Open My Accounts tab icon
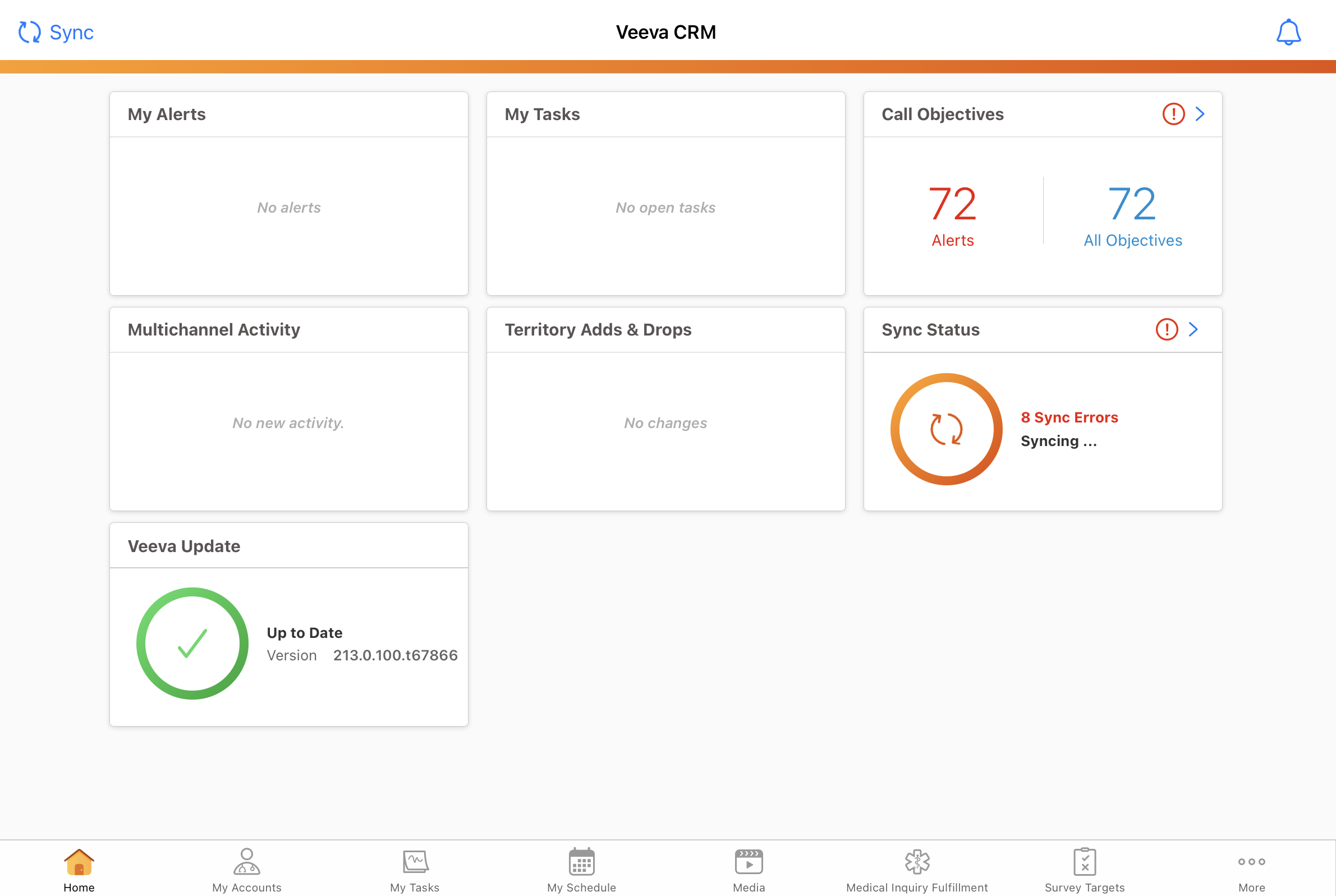The image size is (1336, 896). [246, 861]
